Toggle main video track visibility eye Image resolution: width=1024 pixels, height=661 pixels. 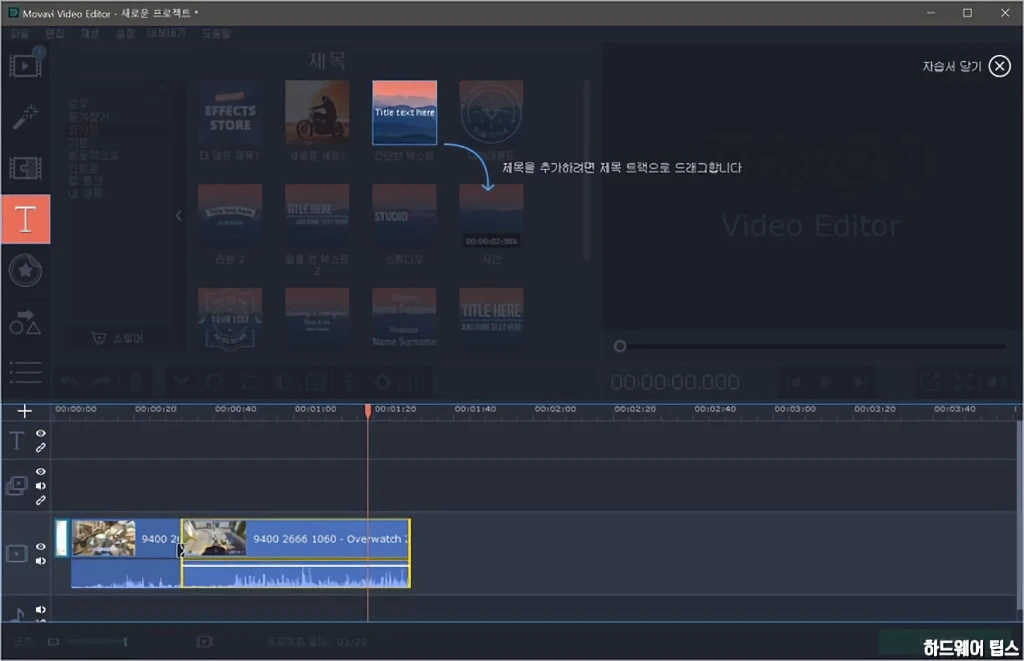click(40, 547)
